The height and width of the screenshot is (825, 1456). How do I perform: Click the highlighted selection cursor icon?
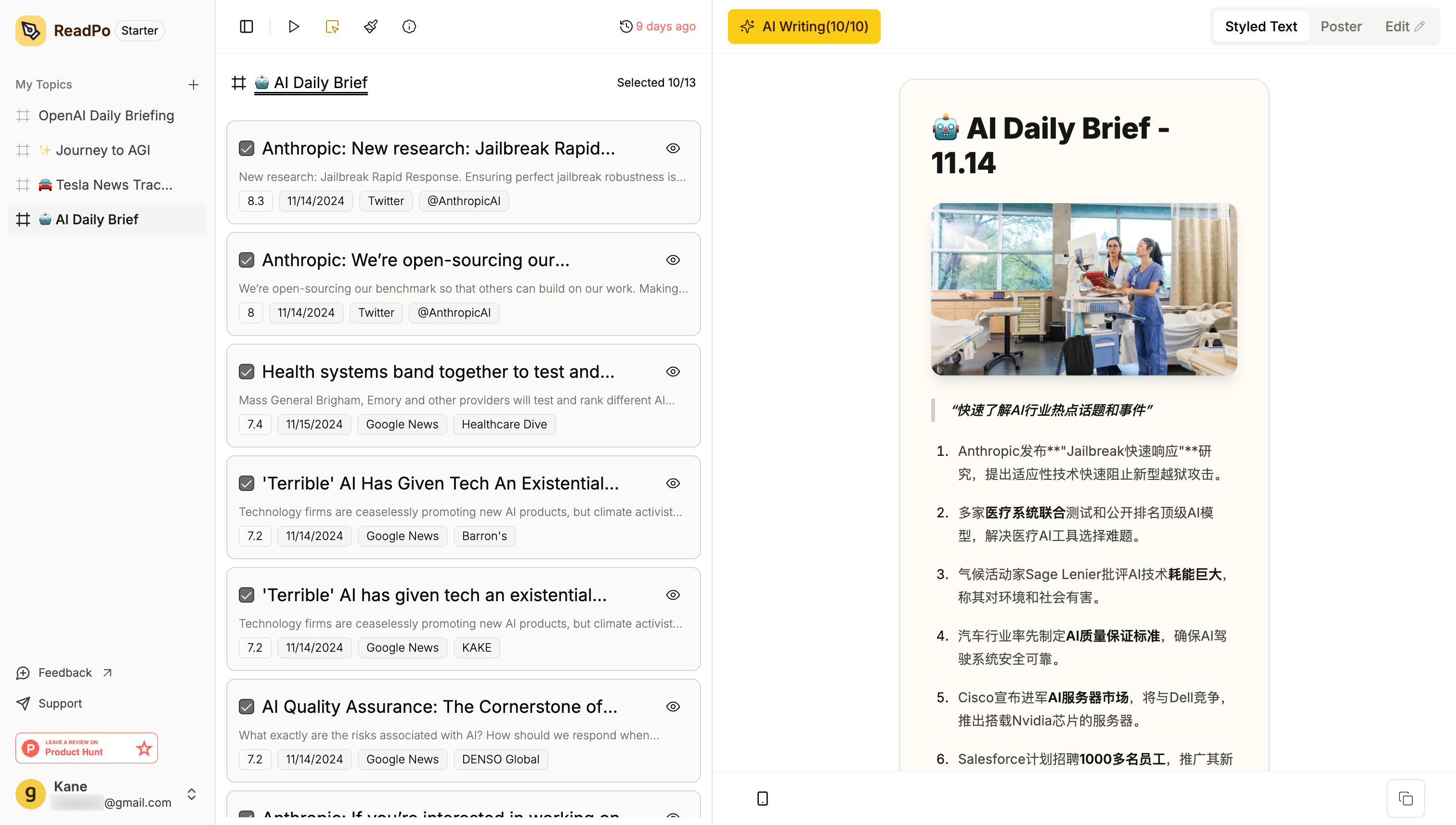332,26
